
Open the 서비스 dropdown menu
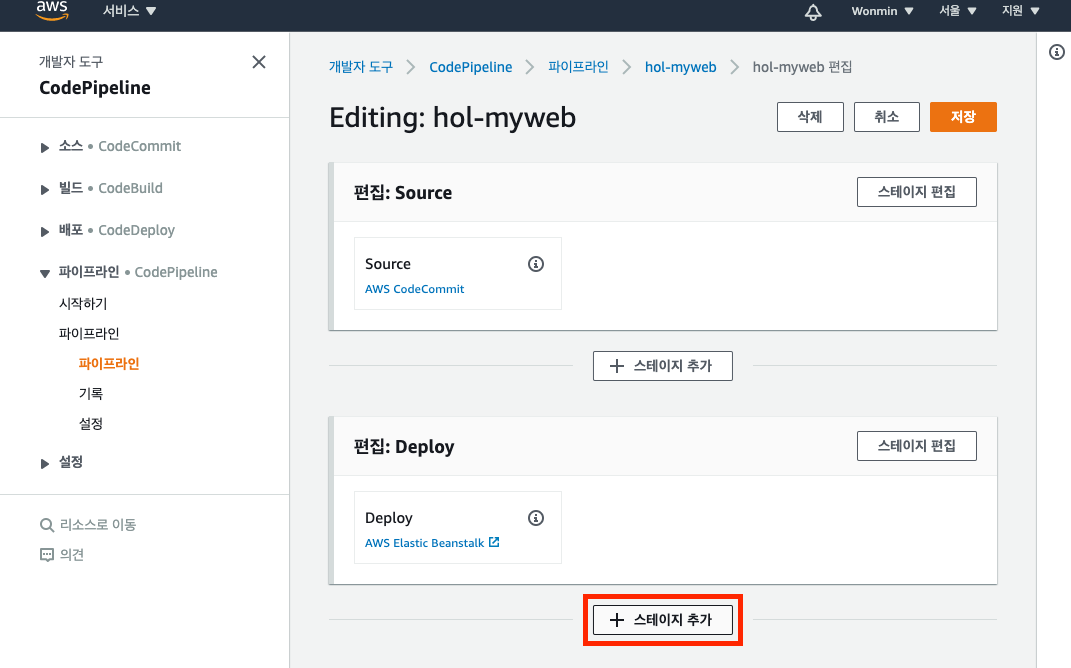click(x=129, y=11)
